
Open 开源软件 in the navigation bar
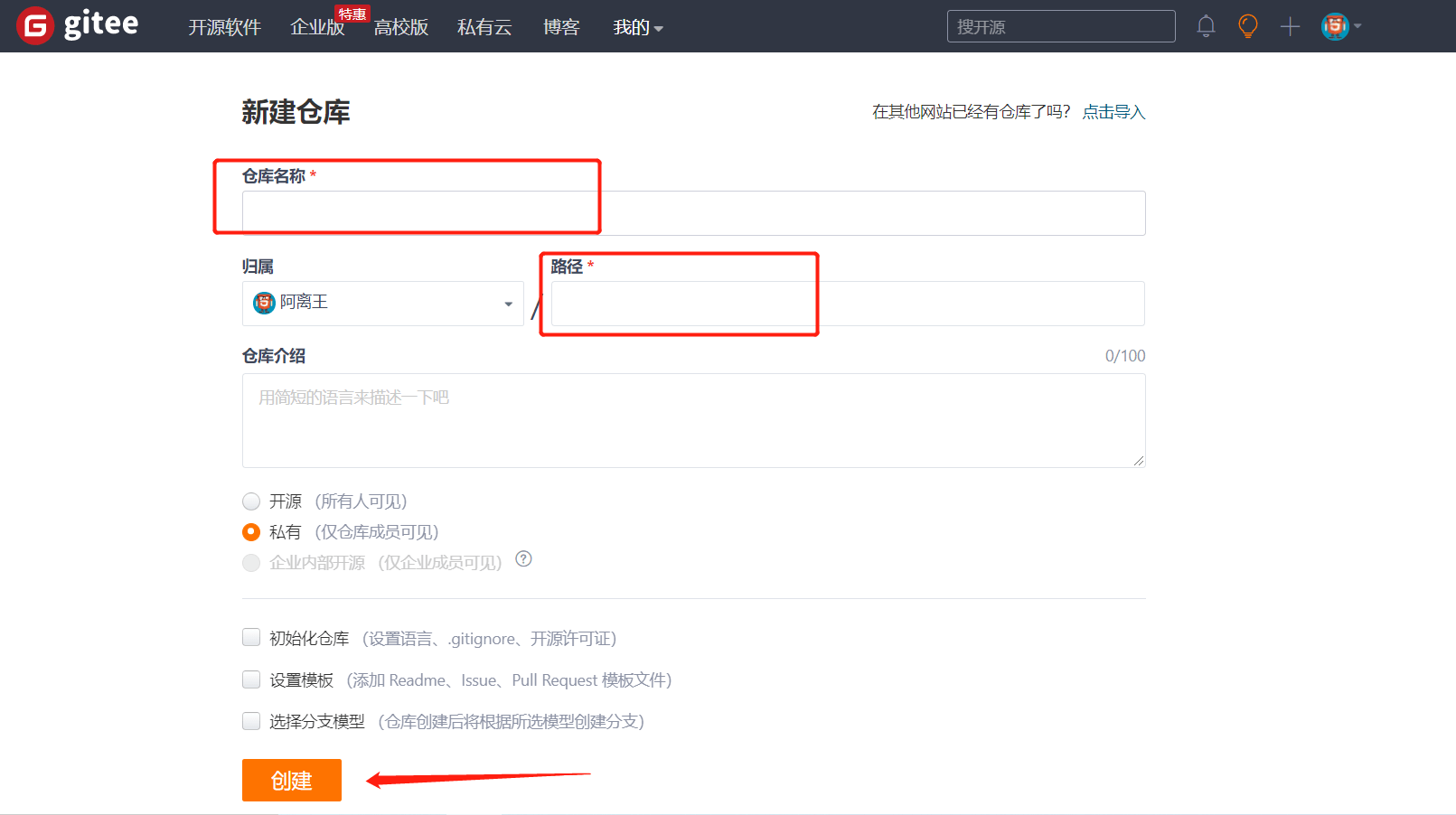pos(224,27)
